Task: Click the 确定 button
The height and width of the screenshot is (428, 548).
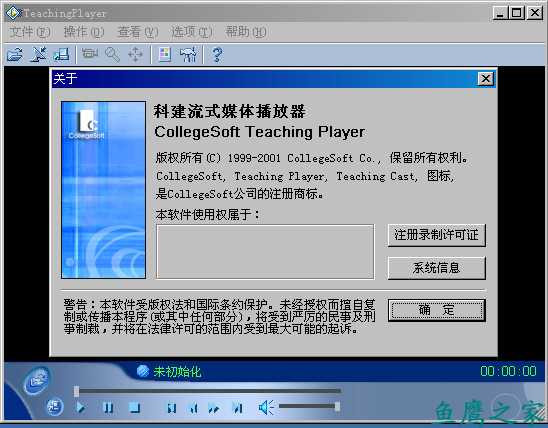Action: click(x=437, y=310)
